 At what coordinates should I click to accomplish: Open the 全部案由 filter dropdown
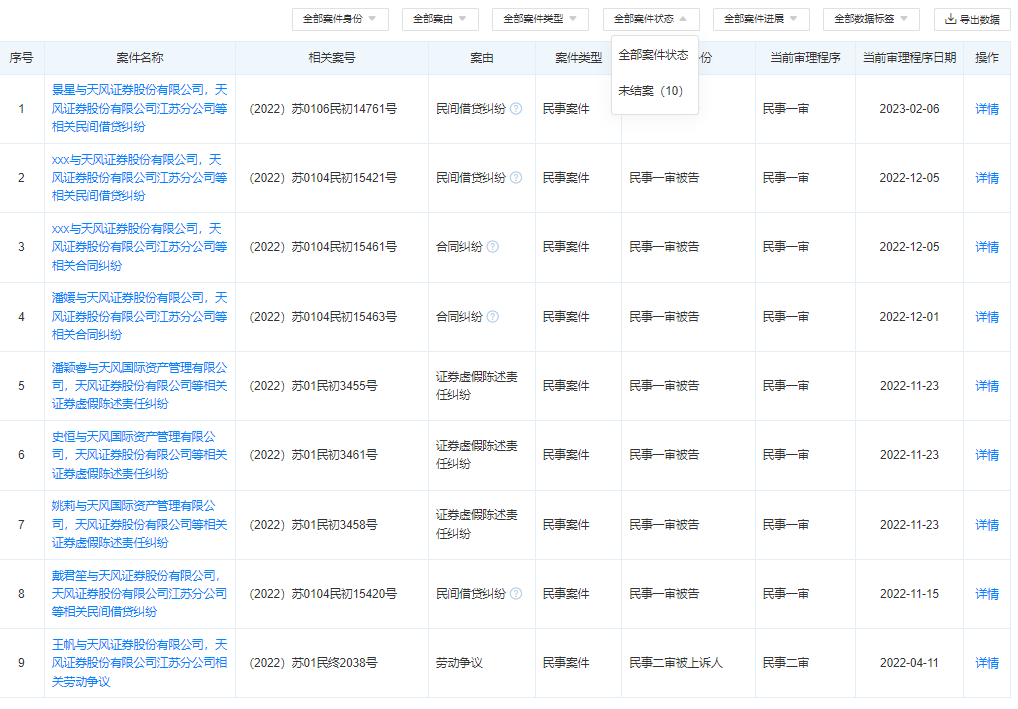coord(440,19)
